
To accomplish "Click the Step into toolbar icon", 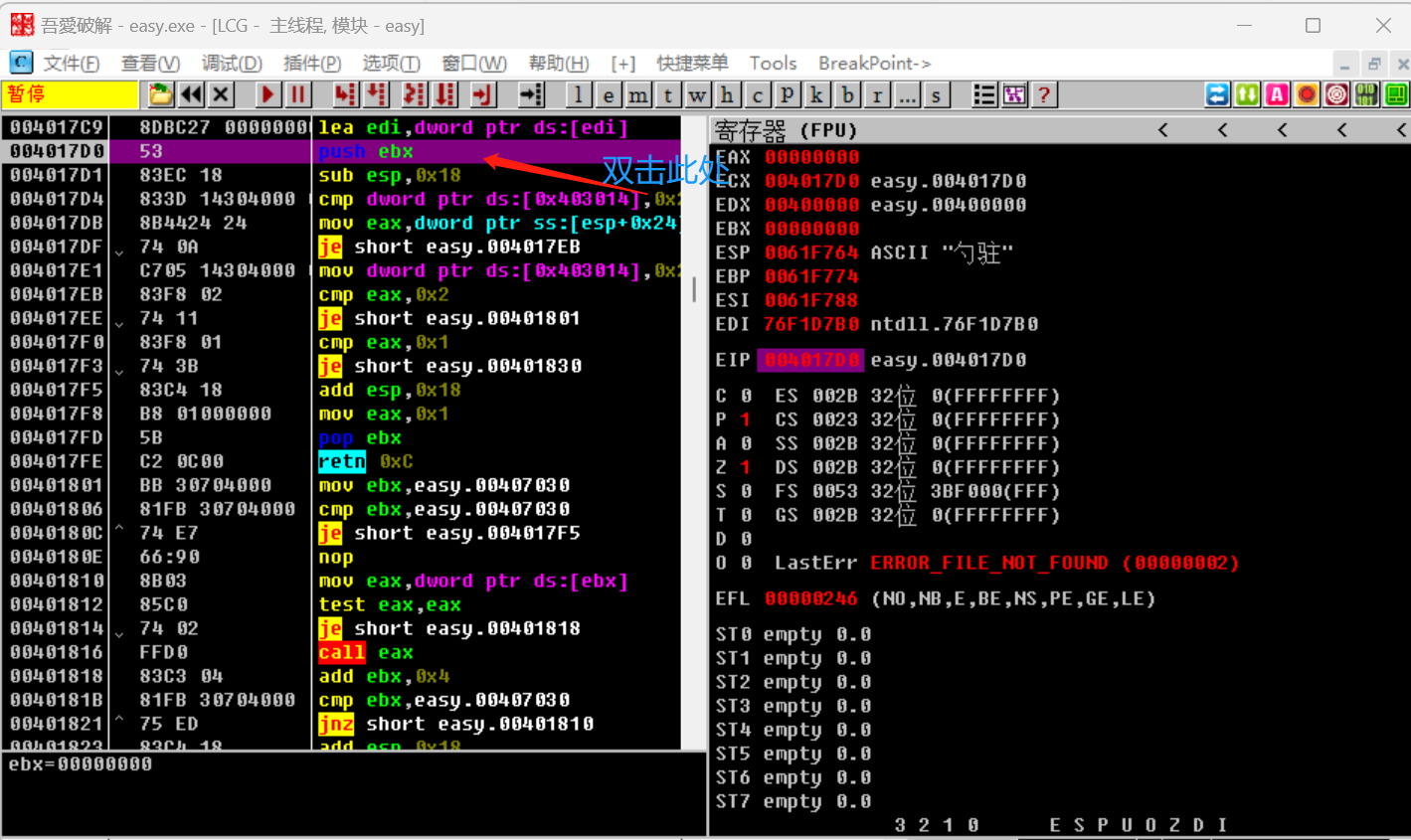I will tap(345, 94).
